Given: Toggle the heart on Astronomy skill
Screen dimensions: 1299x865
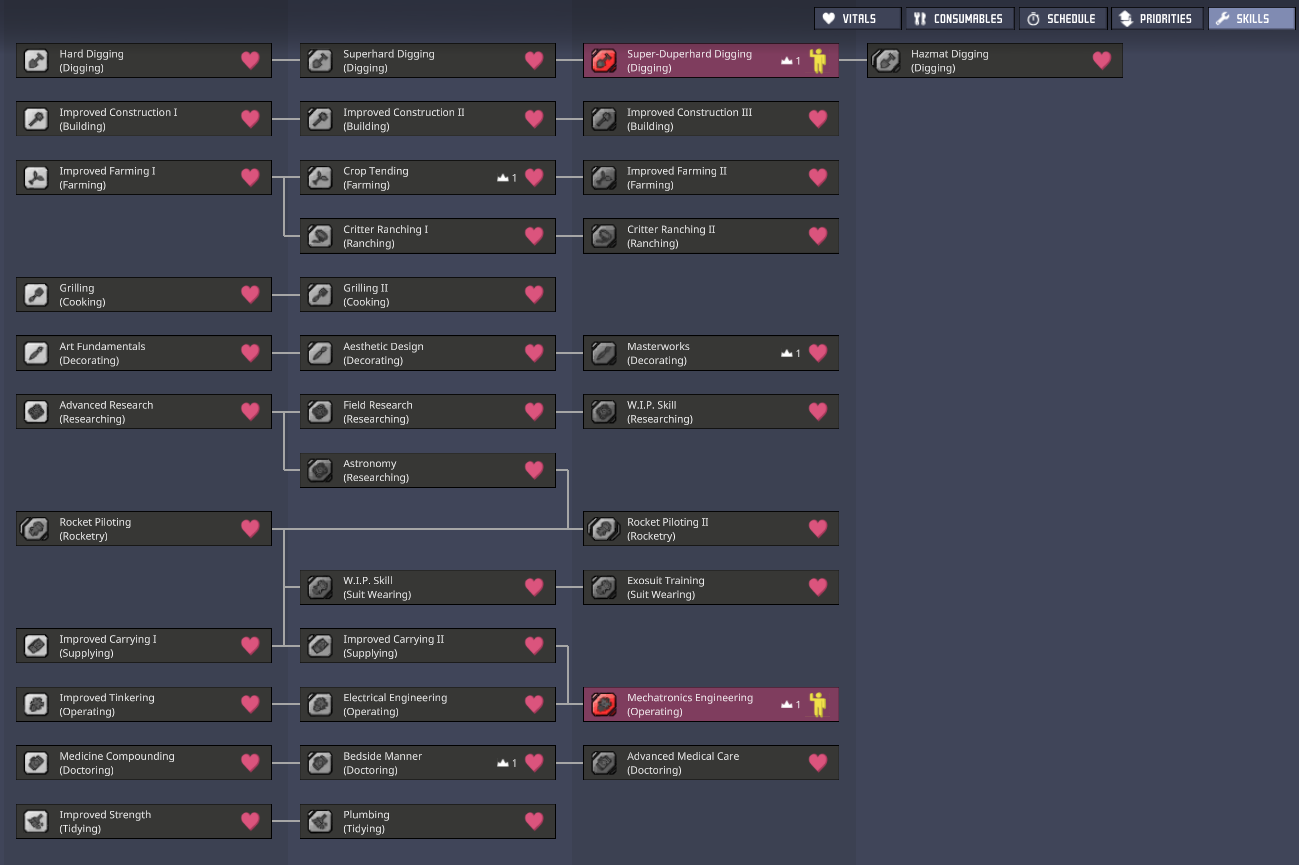Looking at the screenshot, I should (x=534, y=470).
